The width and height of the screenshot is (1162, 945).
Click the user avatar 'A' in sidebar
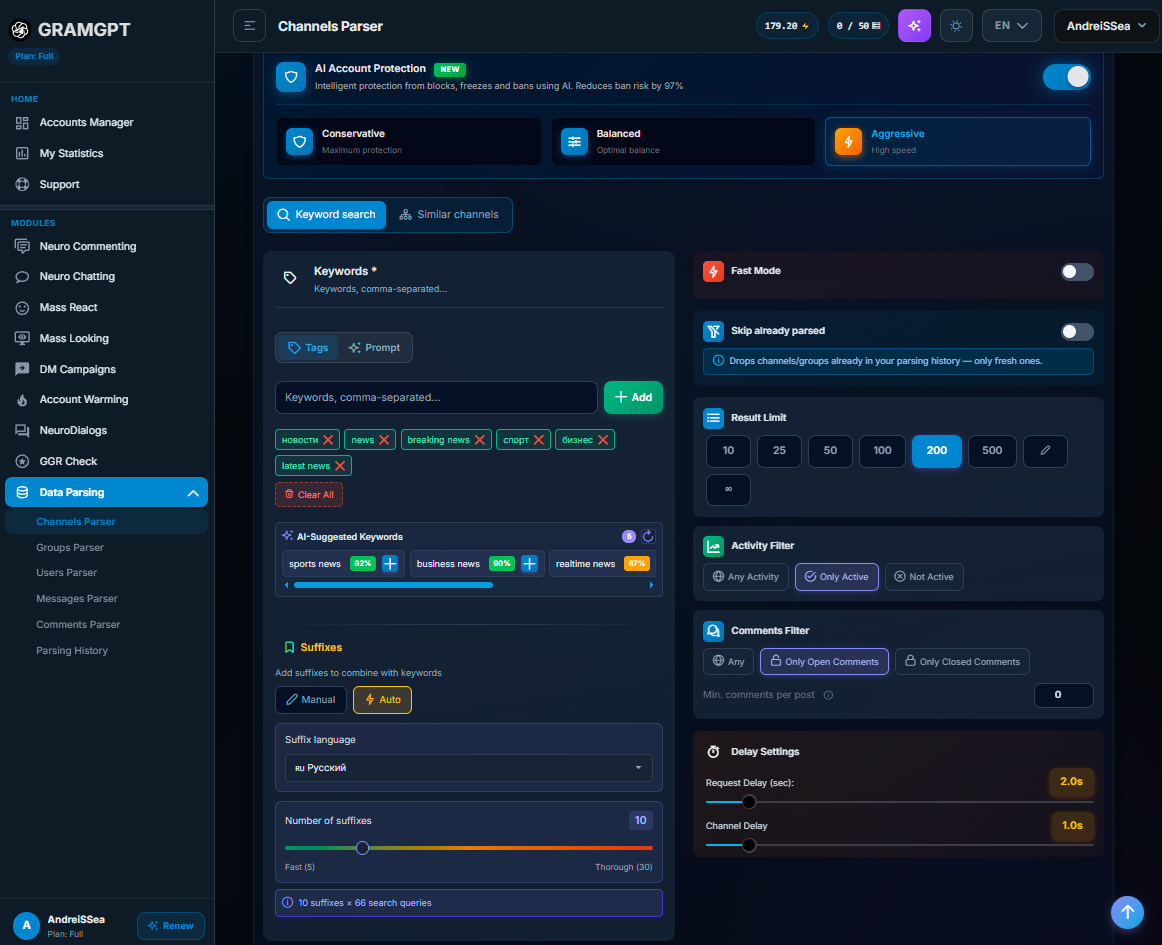[x=27, y=926]
